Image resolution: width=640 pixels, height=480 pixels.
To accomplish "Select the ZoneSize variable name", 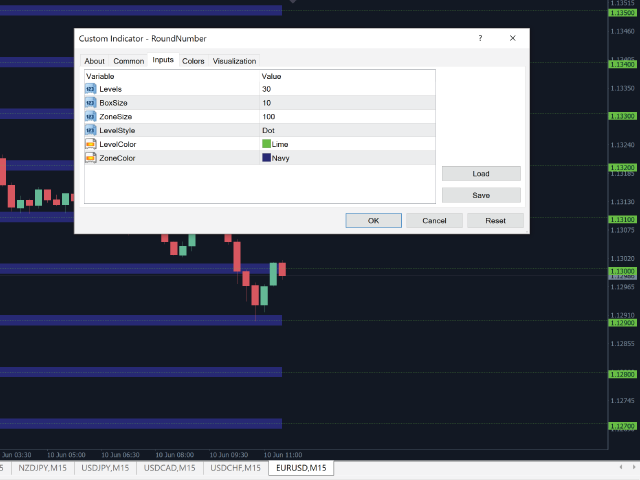I will 116,117.
